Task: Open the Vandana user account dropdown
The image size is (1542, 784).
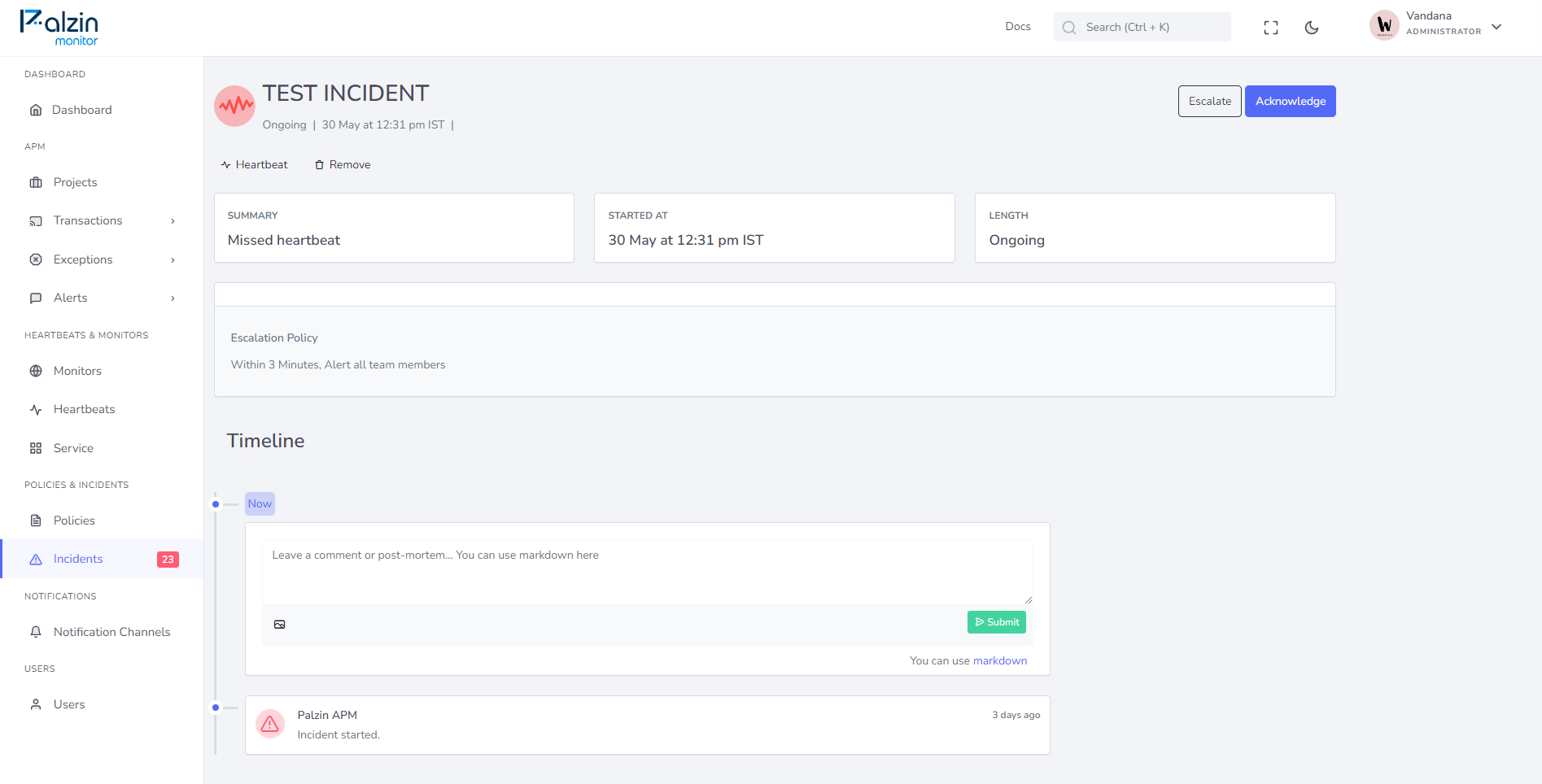Action: pyautogui.click(x=1436, y=26)
